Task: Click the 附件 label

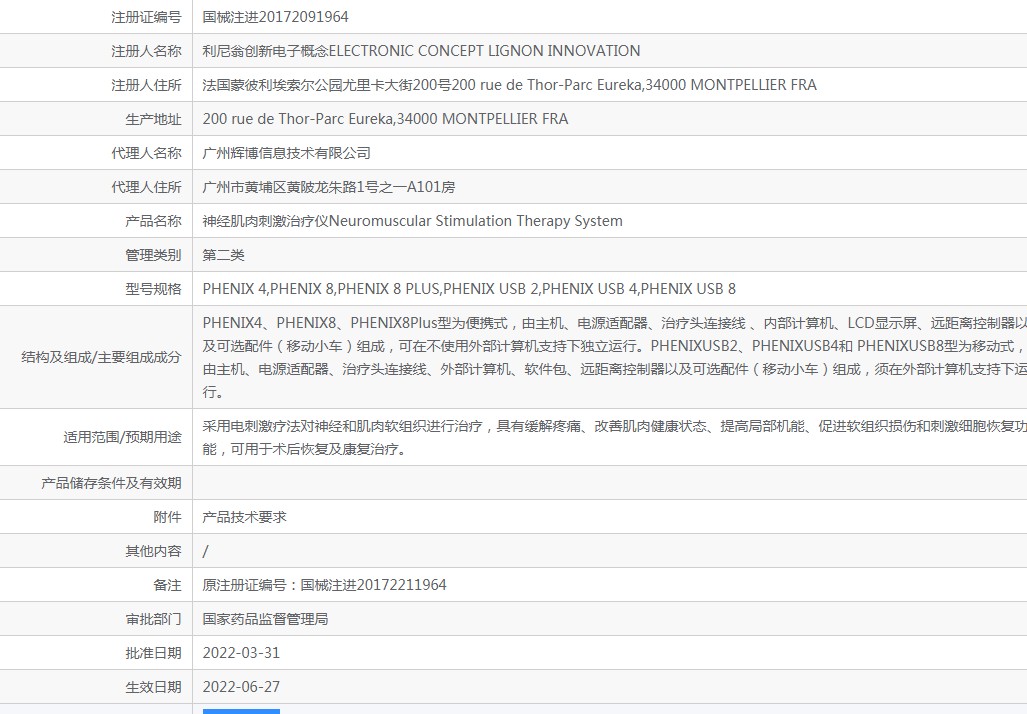Action: click(x=167, y=517)
